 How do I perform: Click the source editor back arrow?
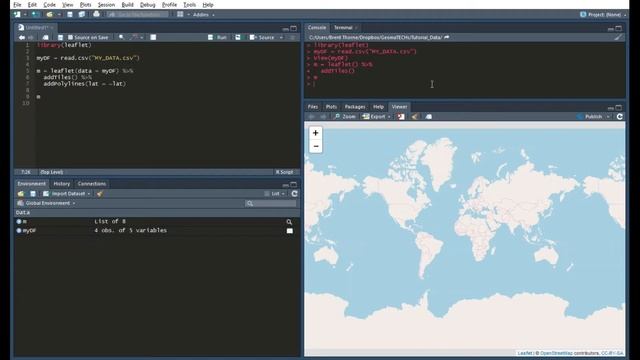tap(22, 37)
